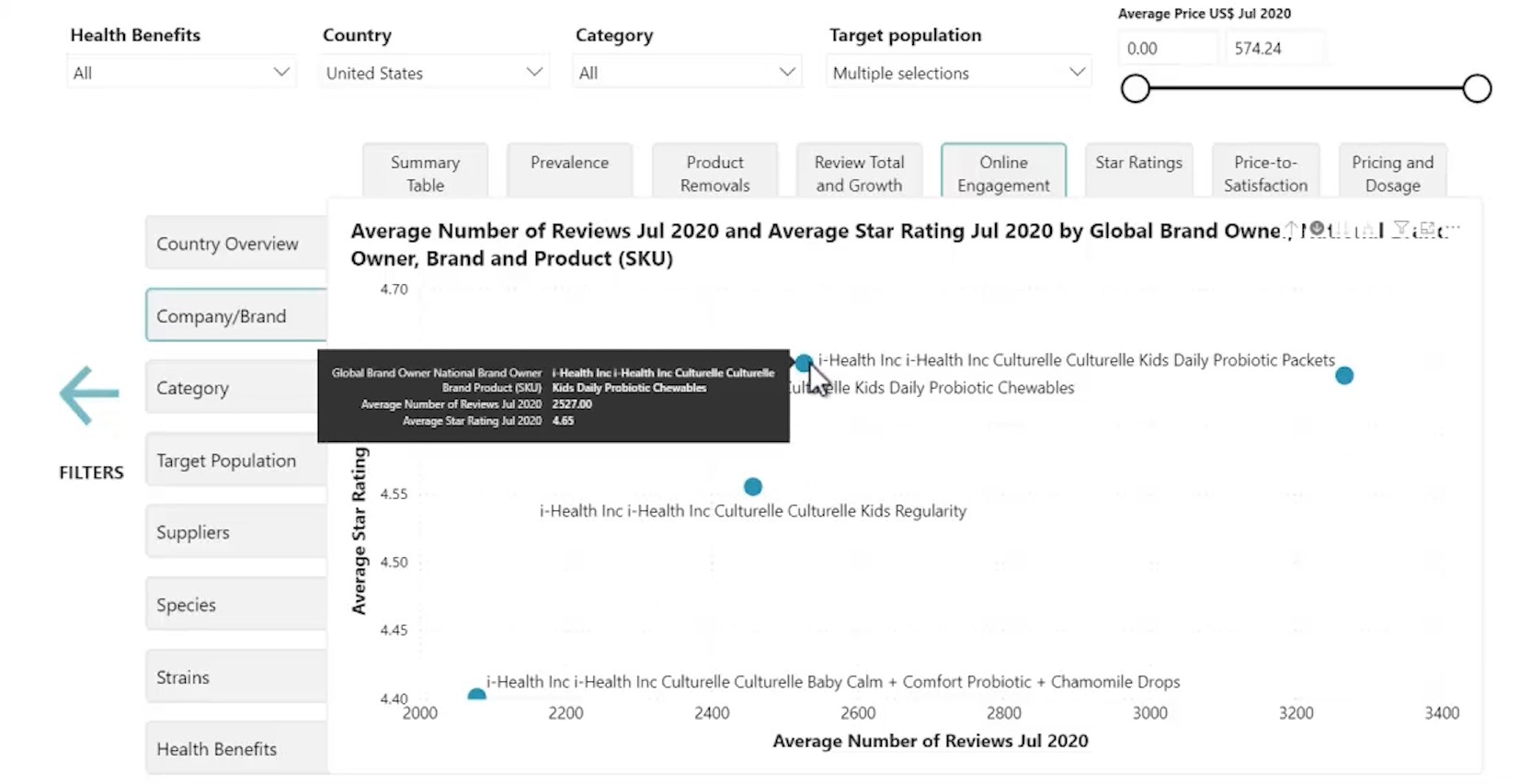1520x784 pixels.
Task: Go to Country Overview page button
Action: (x=236, y=244)
